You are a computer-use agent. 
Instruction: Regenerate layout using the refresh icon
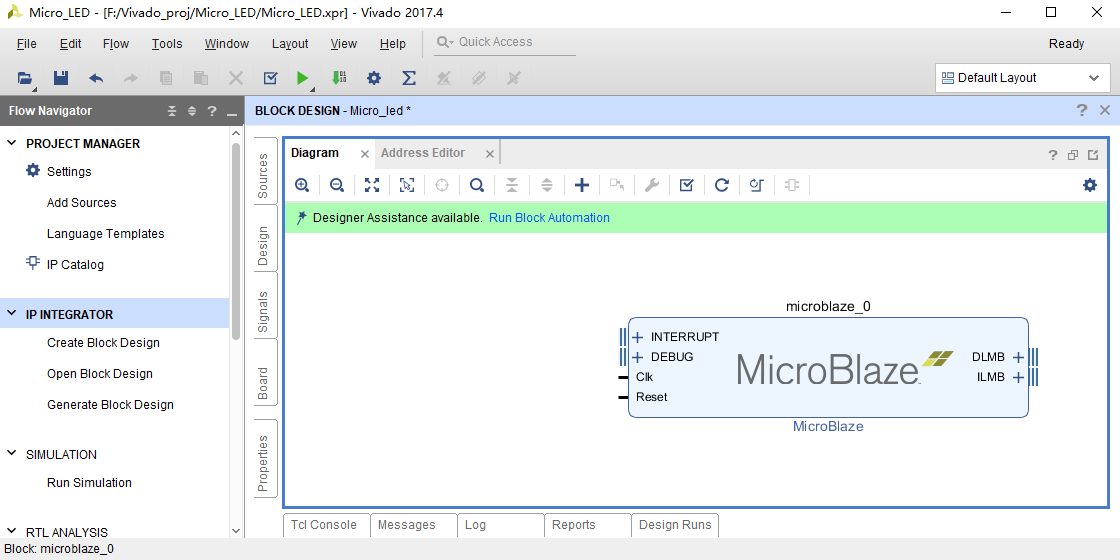721,186
